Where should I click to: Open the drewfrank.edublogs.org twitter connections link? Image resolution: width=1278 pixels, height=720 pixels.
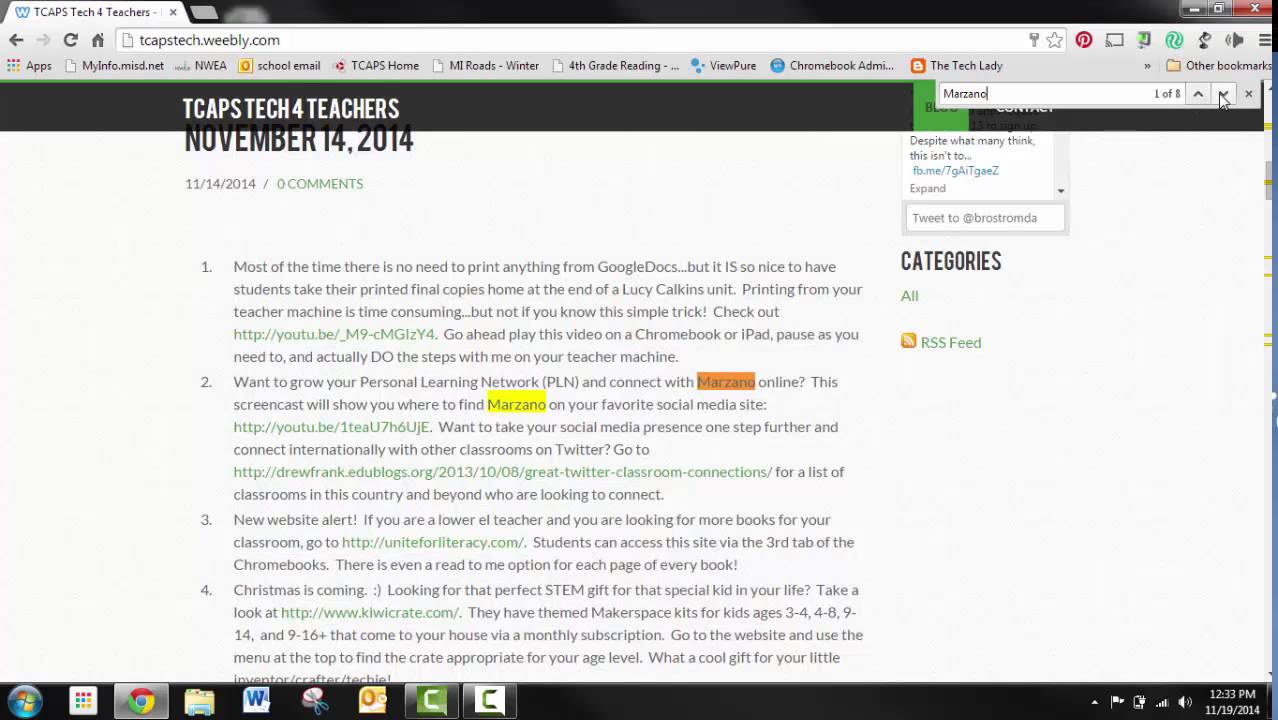pyautogui.click(x=503, y=472)
